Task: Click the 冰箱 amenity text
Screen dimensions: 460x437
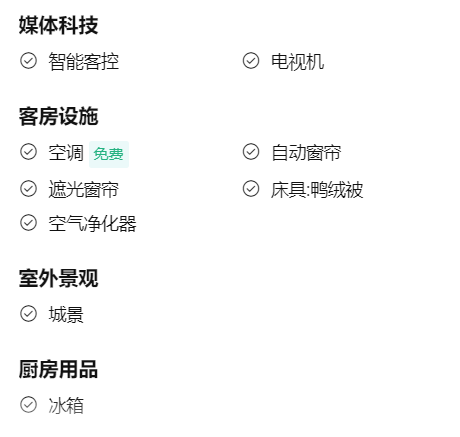Action: tap(66, 406)
